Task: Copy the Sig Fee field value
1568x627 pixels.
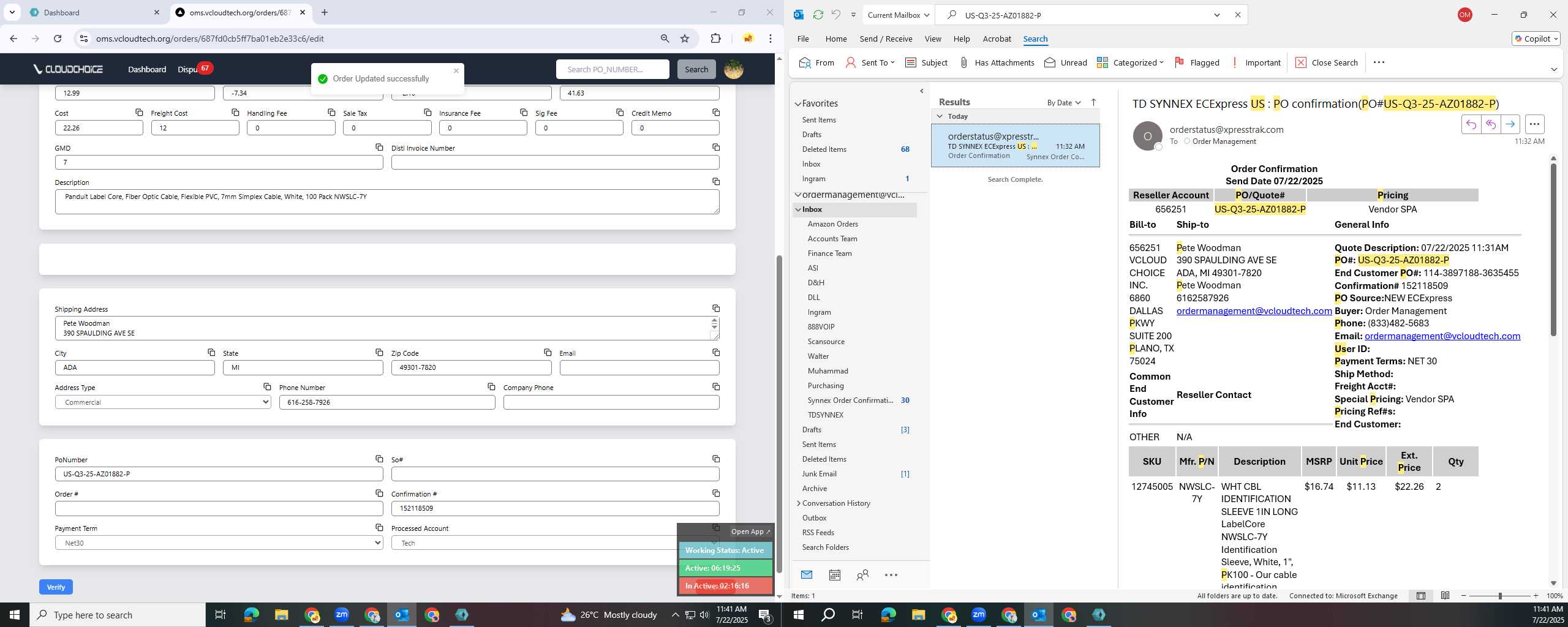Action: point(620,112)
